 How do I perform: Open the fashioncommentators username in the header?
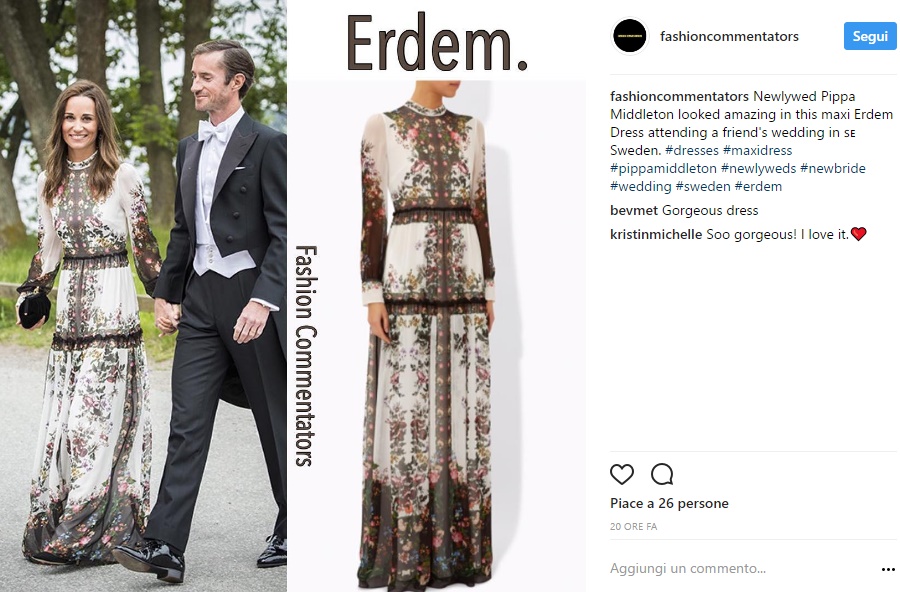(729, 36)
